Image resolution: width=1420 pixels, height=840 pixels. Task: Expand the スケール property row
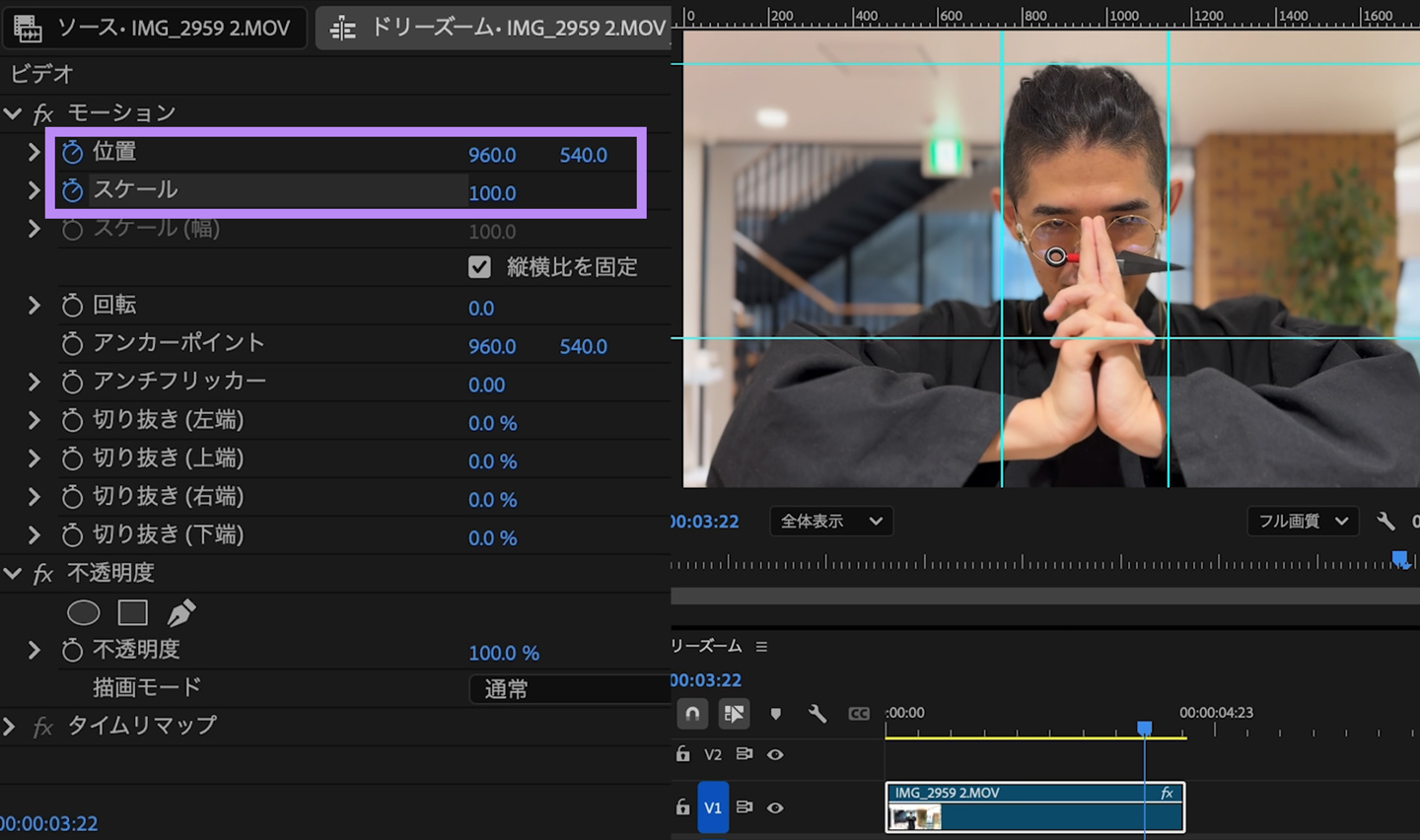(x=35, y=190)
